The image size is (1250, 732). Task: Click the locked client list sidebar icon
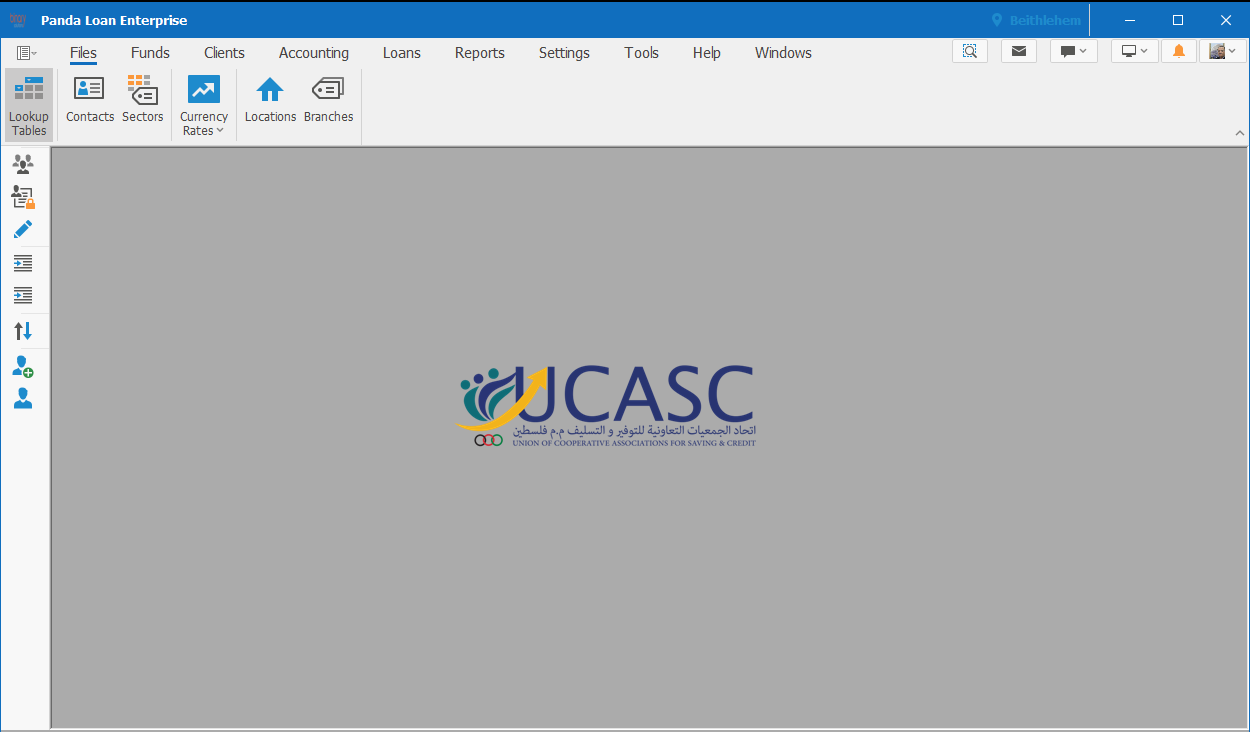(23, 197)
